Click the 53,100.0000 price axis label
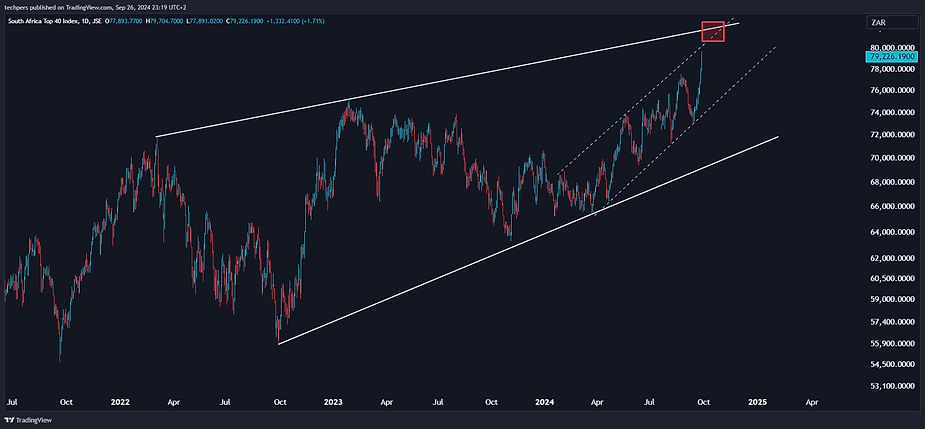 click(x=895, y=387)
